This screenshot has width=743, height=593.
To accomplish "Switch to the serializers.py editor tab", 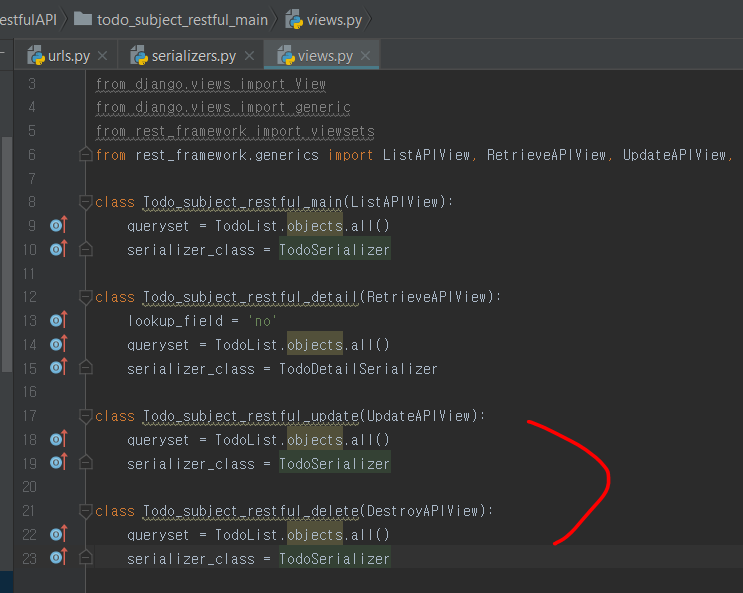I will pyautogui.click(x=193, y=56).
